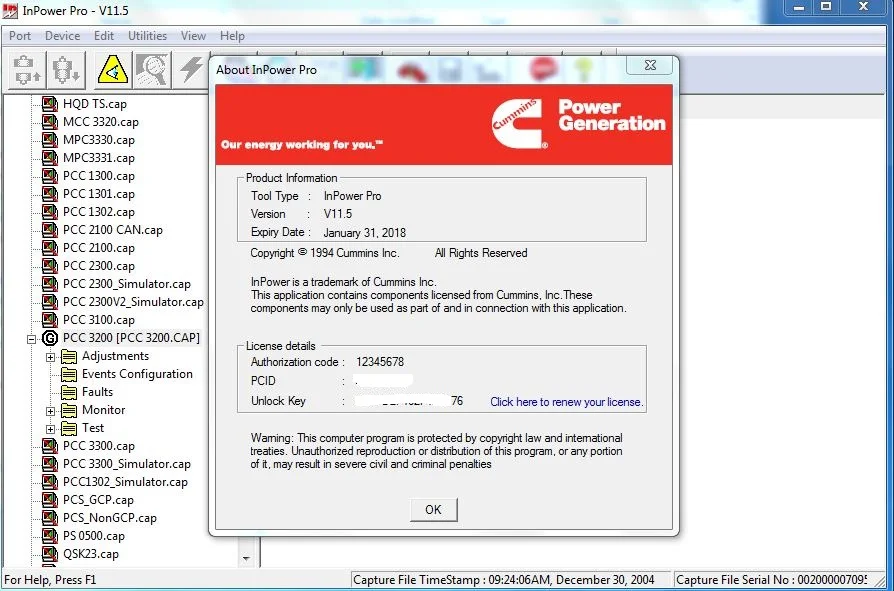Open the Device menu
This screenshot has width=894, height=591.
pyautogui.click(x=63, y=36)
